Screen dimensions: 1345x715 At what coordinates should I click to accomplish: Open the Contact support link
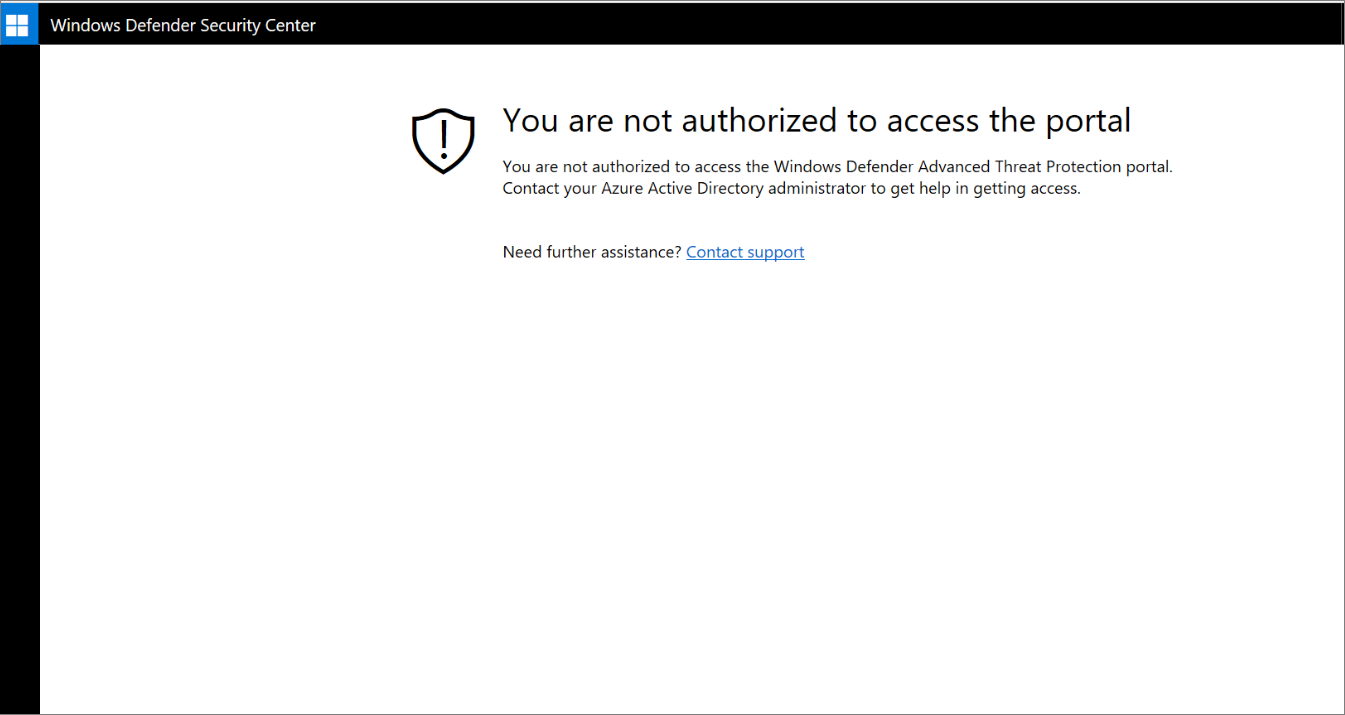745,252
